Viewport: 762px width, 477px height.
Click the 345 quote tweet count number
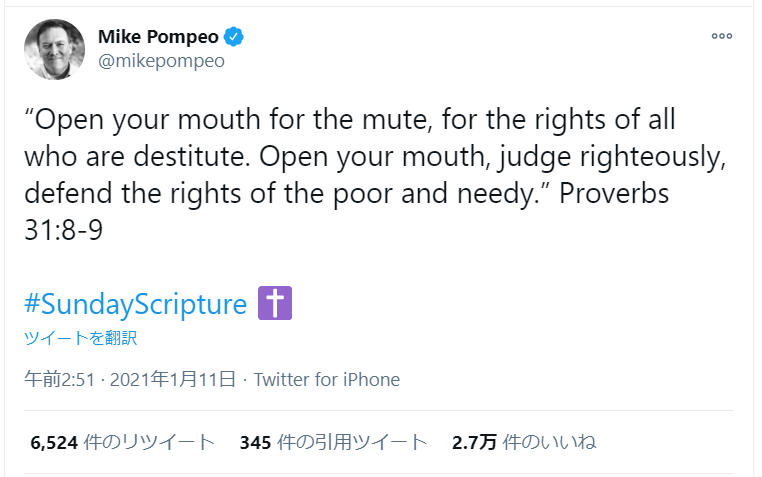coord(255,443)
